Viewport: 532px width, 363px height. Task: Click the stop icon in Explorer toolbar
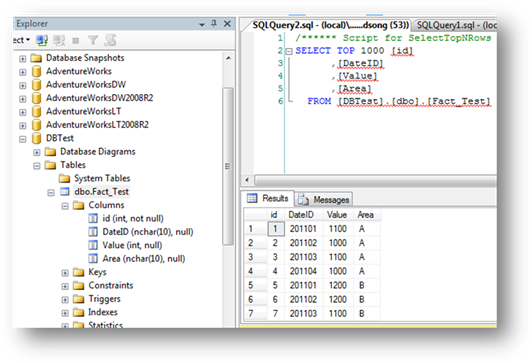(76, 41)
